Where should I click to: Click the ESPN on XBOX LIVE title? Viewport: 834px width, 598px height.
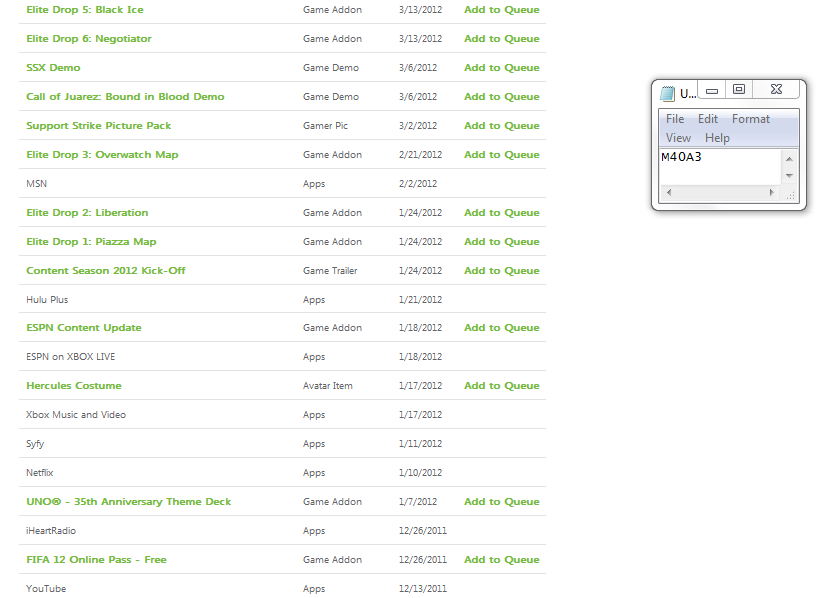(70, 357)
